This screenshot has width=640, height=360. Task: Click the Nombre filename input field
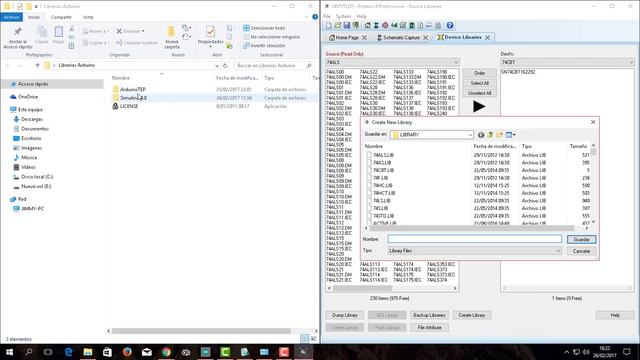[474, 239]
